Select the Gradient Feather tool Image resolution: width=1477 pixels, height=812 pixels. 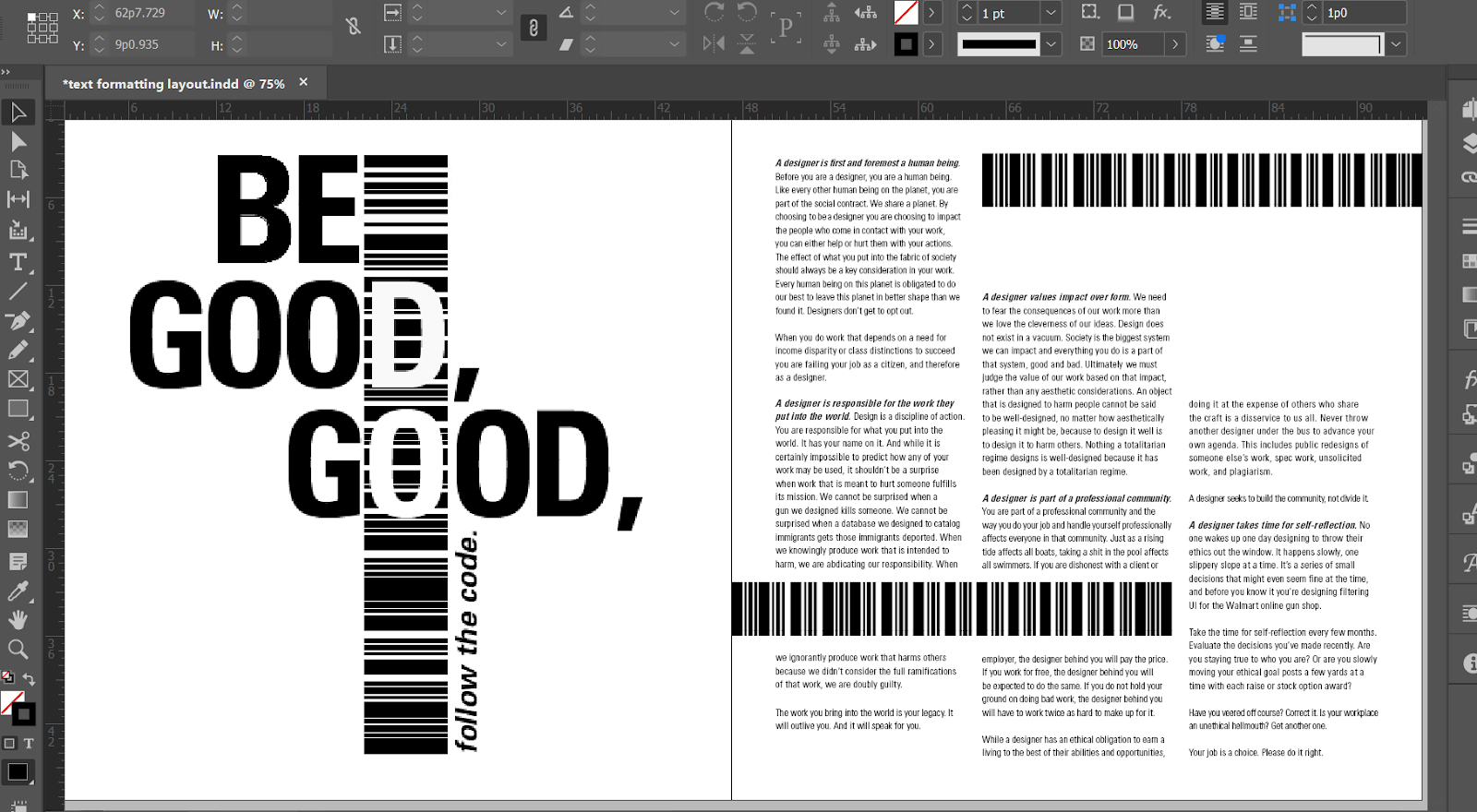pos(18,530)
